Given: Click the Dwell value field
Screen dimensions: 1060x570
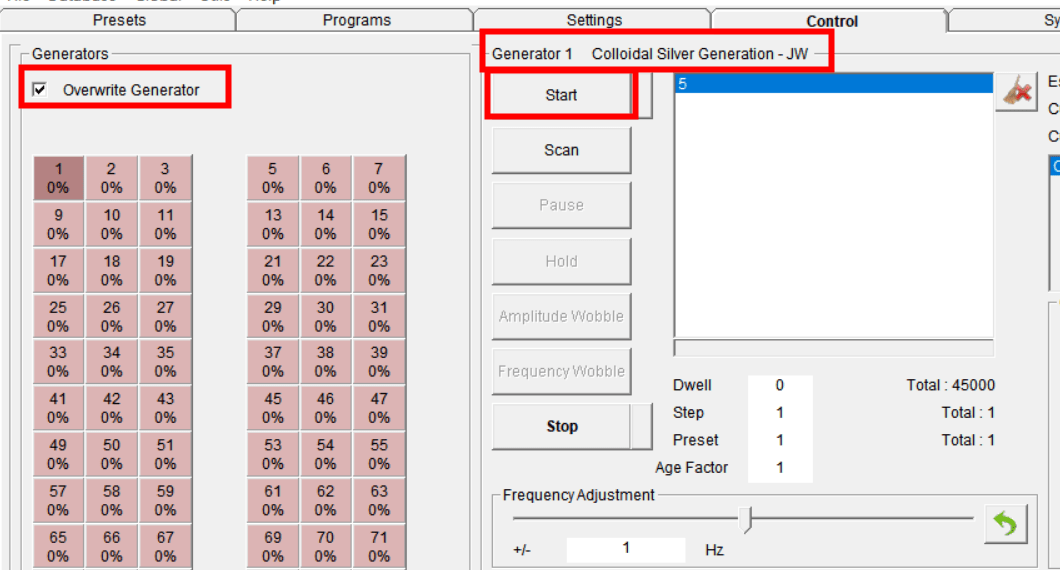Looking at the screenshot, I should pyautogui.click(x=779, y=385).
